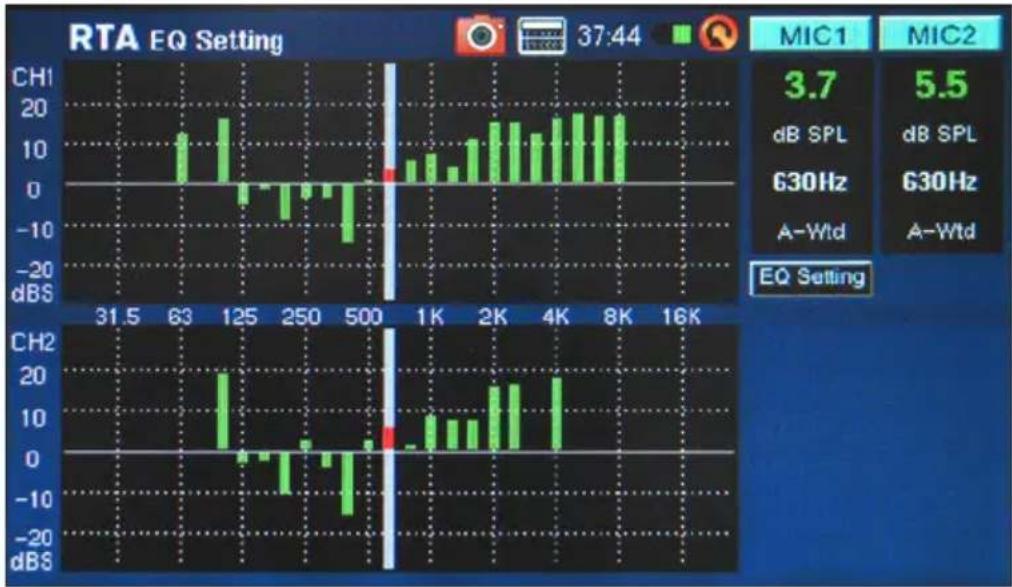Select the MIC1 tab
The height and width of the screenshot is (587, 1012).
click(x=811, y=35)
